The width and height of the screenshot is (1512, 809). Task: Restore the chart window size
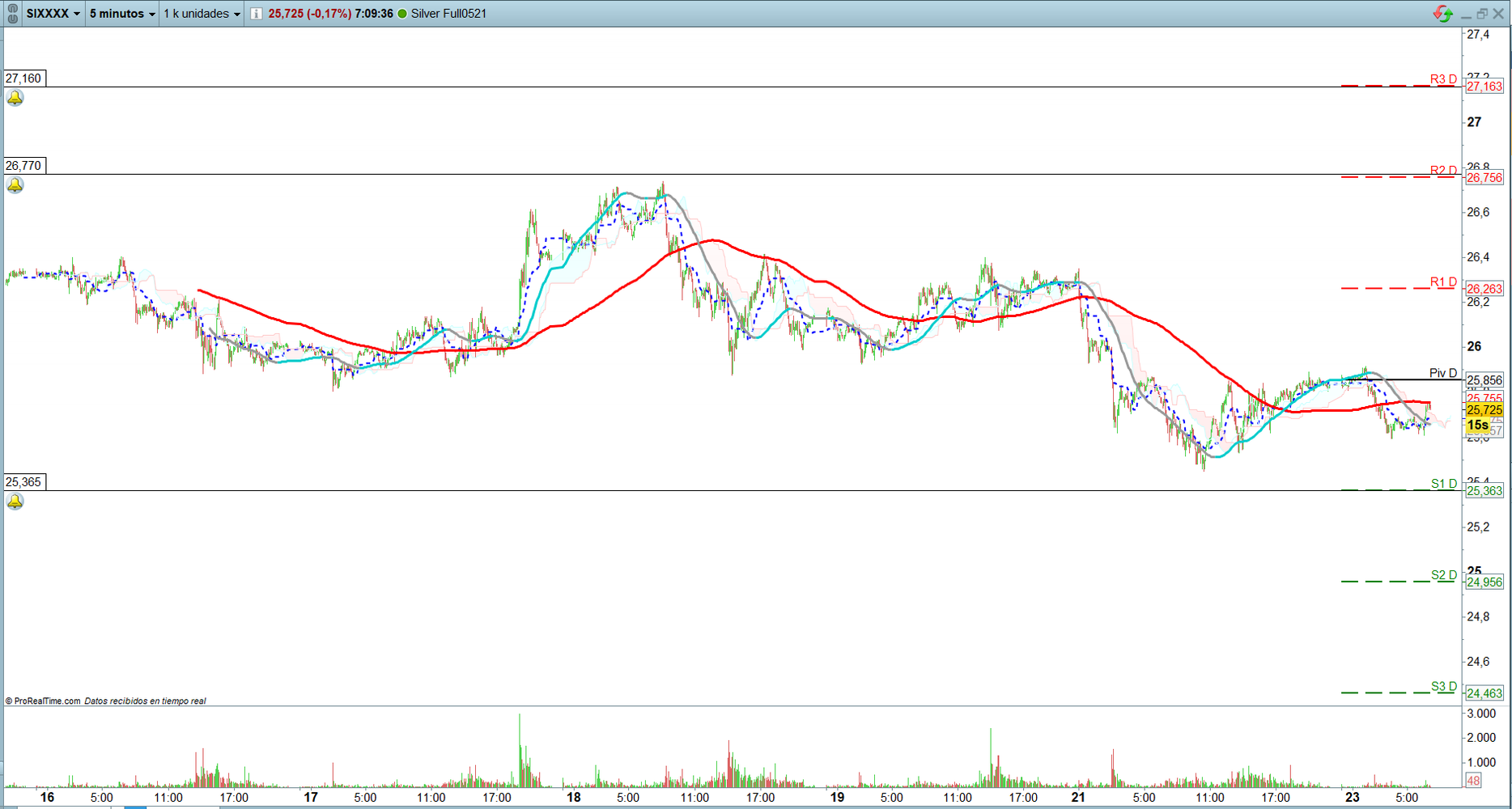pyautogui.click(x=1482, y=14)
